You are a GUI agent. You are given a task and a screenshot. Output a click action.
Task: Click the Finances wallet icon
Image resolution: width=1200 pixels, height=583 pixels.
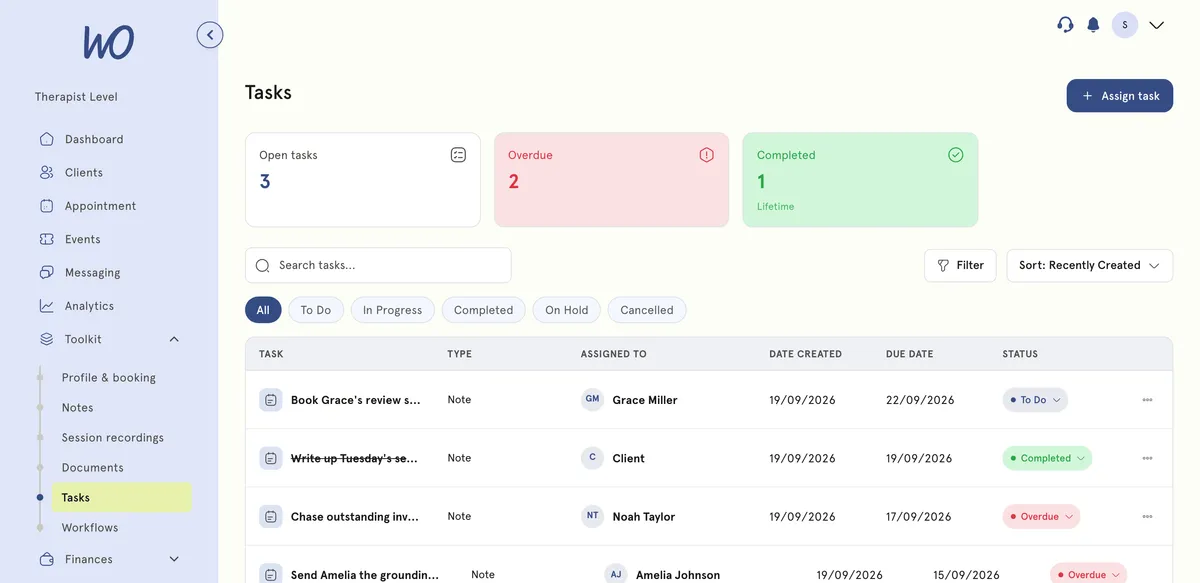(x=47, y=559)
